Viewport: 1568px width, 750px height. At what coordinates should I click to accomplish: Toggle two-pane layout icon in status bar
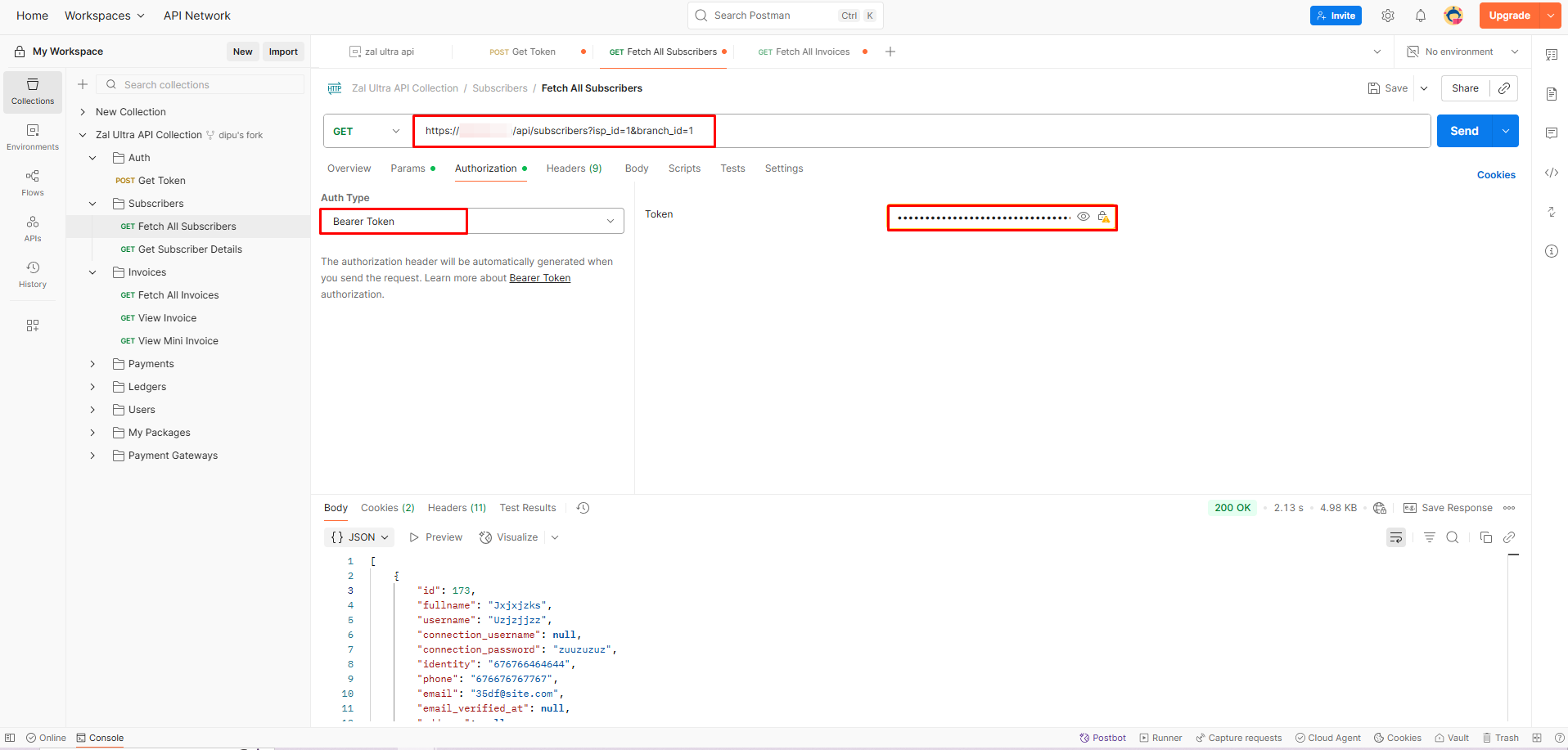click(1537, 738)
